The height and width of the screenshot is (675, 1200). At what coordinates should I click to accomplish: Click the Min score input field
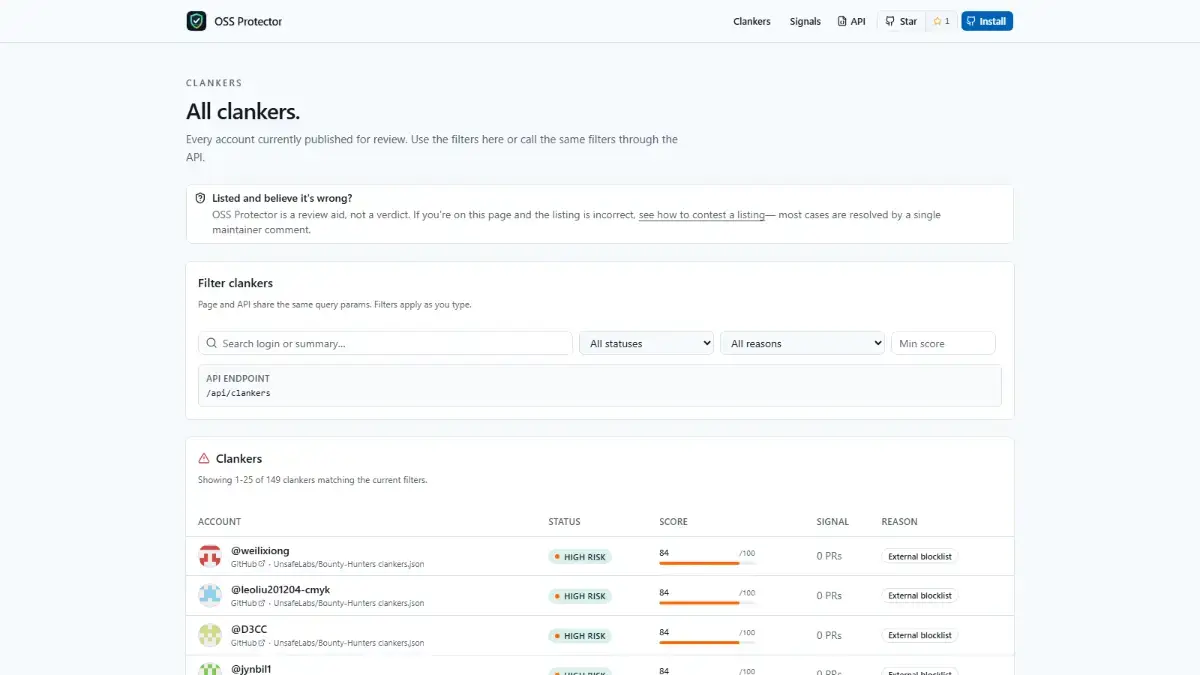point(943,343)
